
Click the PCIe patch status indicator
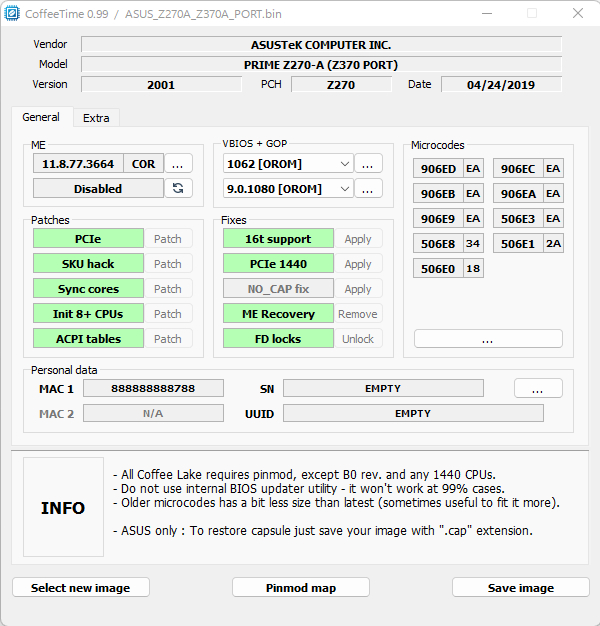[88, 238]
